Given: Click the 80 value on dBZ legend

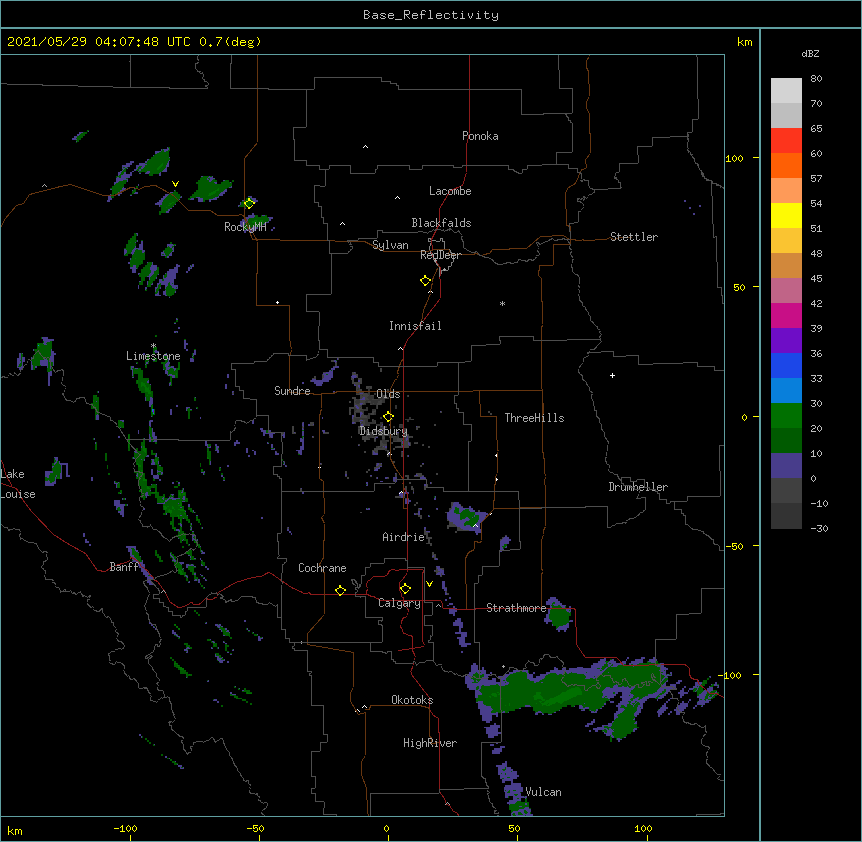Looking at the screenshot, I should [x=816, y=79].
